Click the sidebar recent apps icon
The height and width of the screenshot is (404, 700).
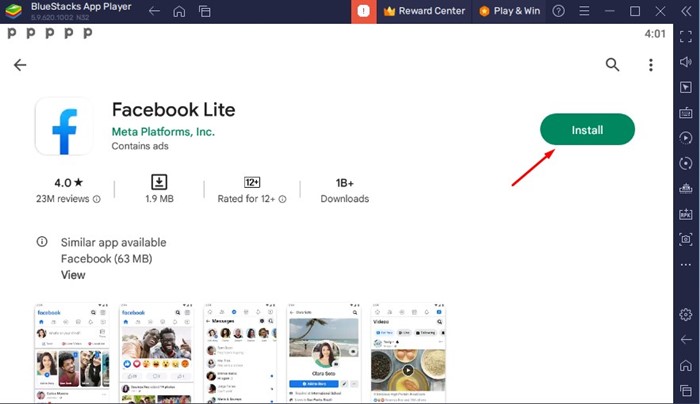point(686,391)
